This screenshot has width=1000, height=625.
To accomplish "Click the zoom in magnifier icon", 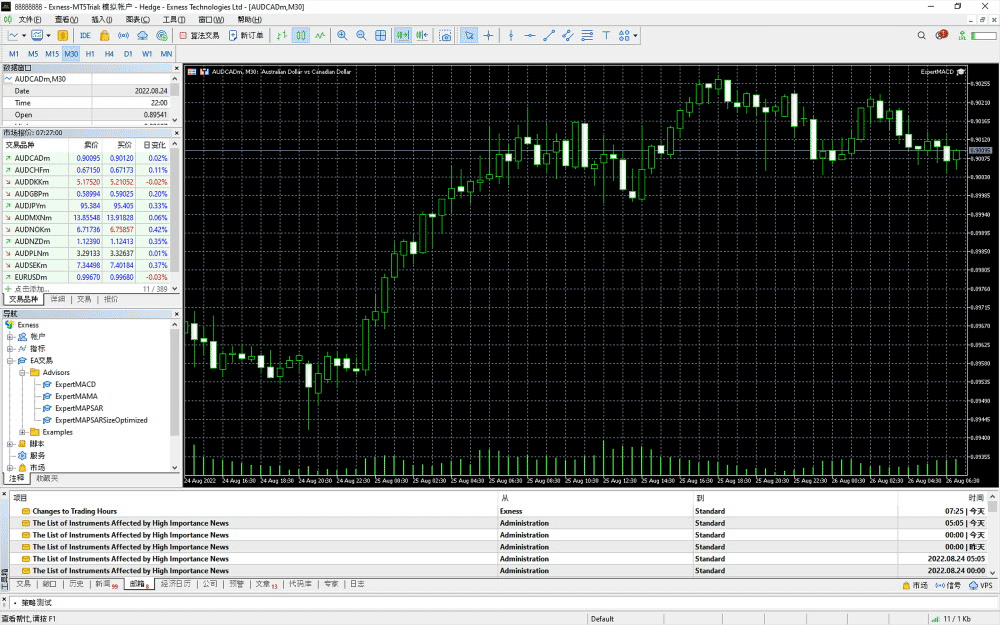I will tap(343, 36).
